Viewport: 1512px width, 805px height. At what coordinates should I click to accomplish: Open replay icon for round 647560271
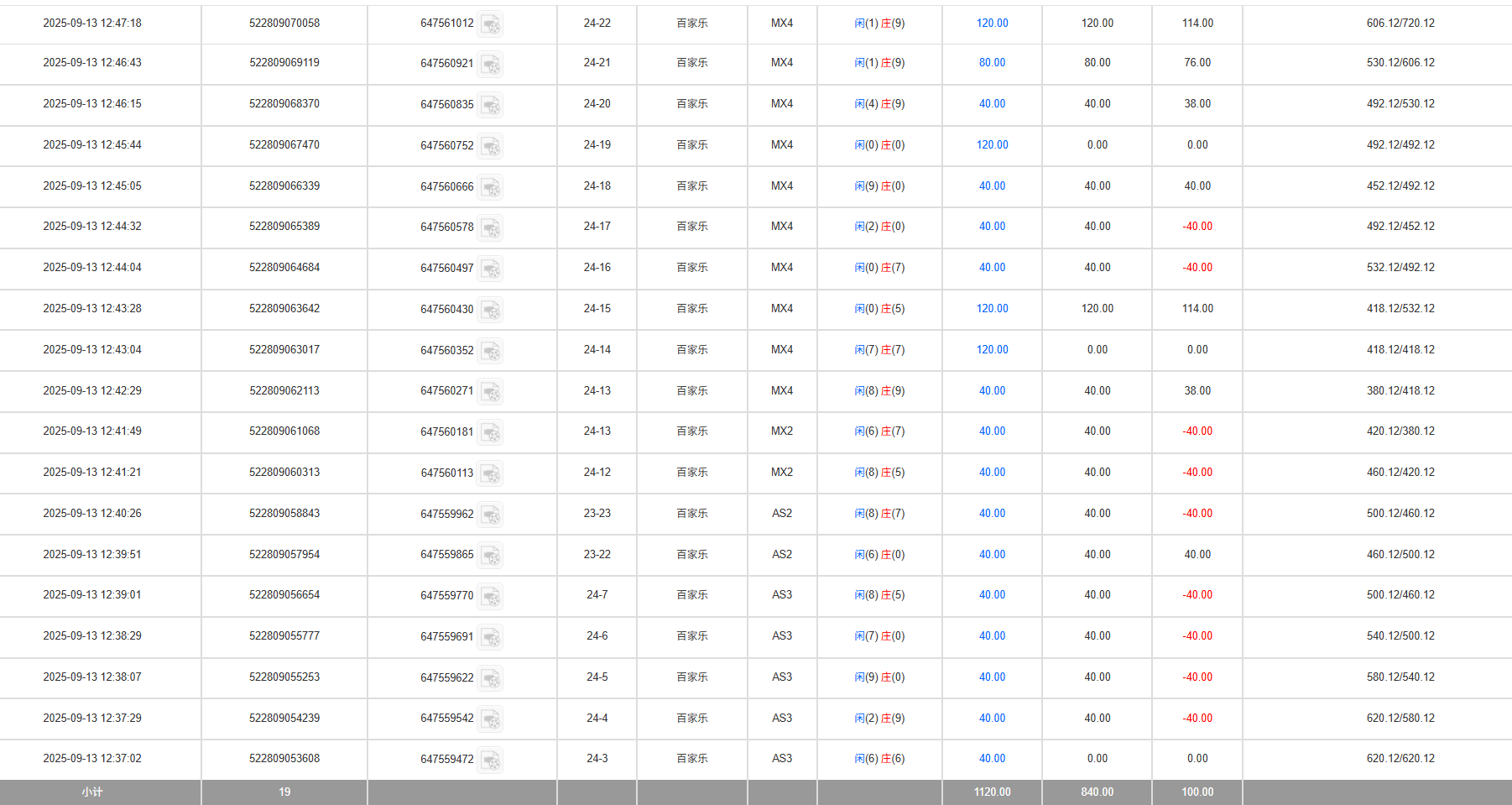coord(491,392)
